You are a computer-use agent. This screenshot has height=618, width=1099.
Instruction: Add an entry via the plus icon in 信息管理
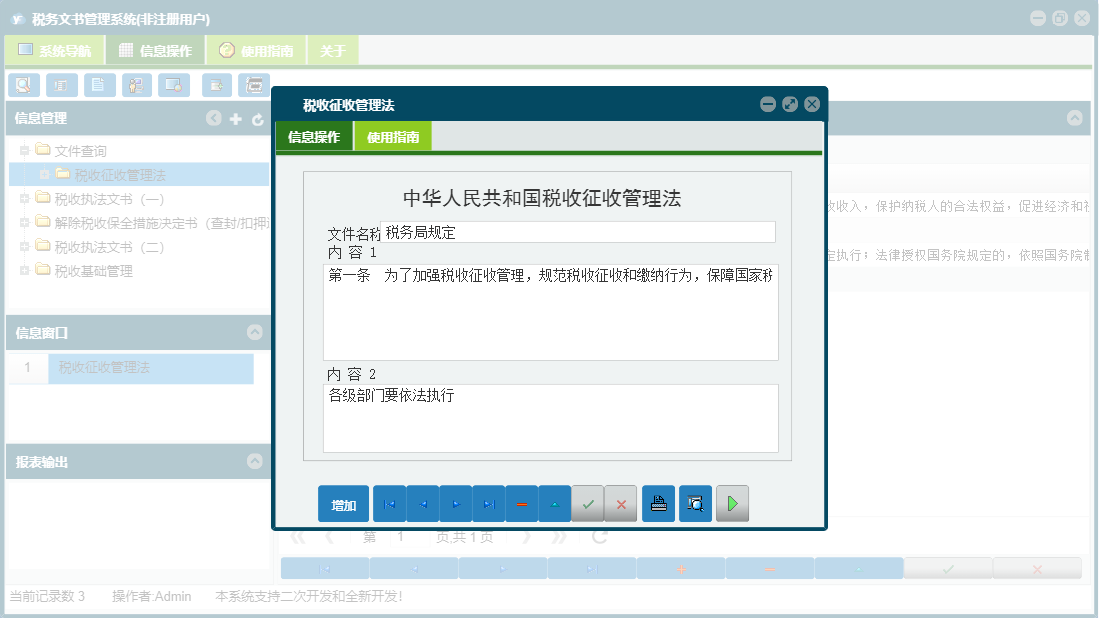point(234,118)
